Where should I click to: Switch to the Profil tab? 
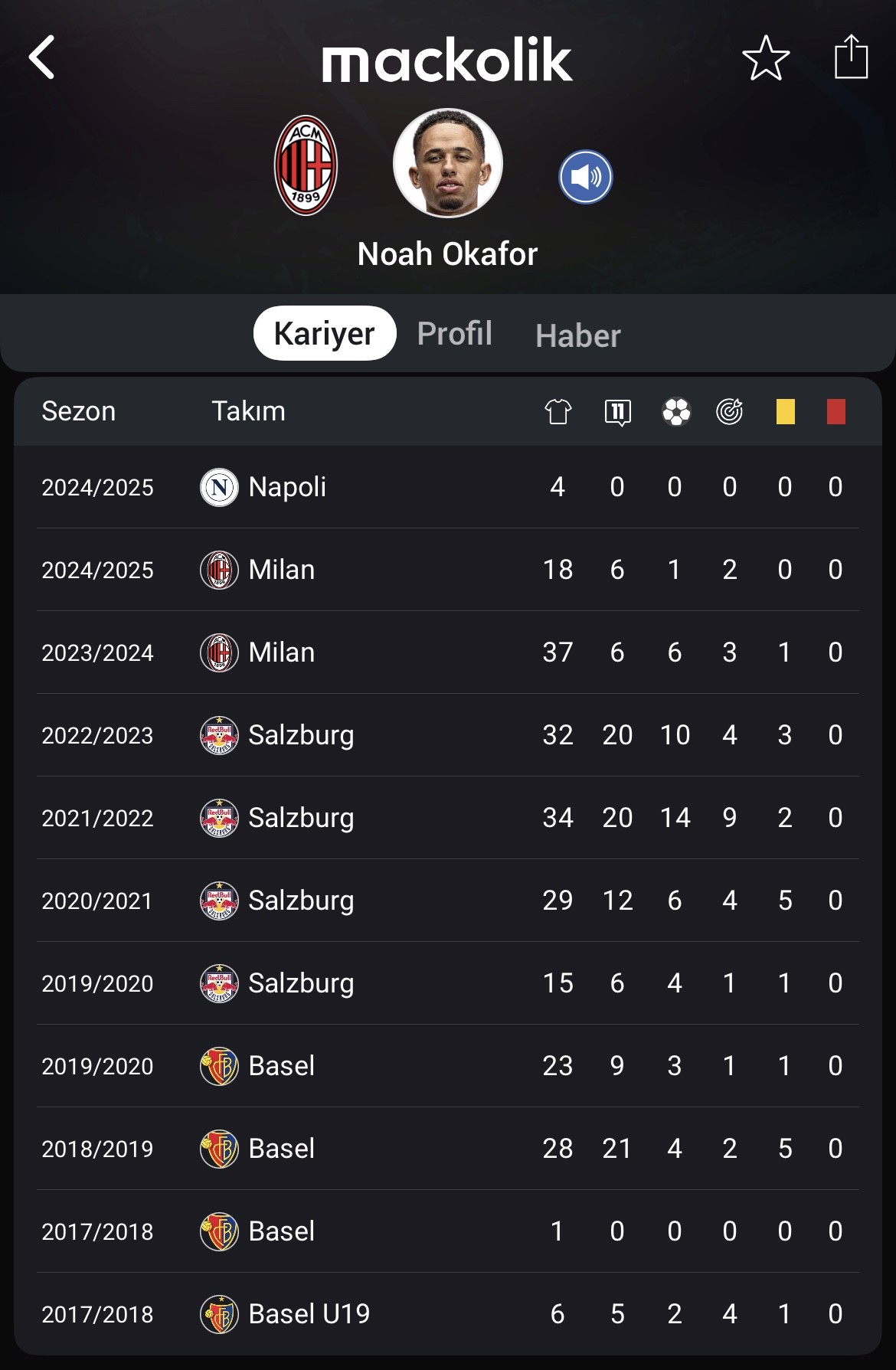[454, 333]
